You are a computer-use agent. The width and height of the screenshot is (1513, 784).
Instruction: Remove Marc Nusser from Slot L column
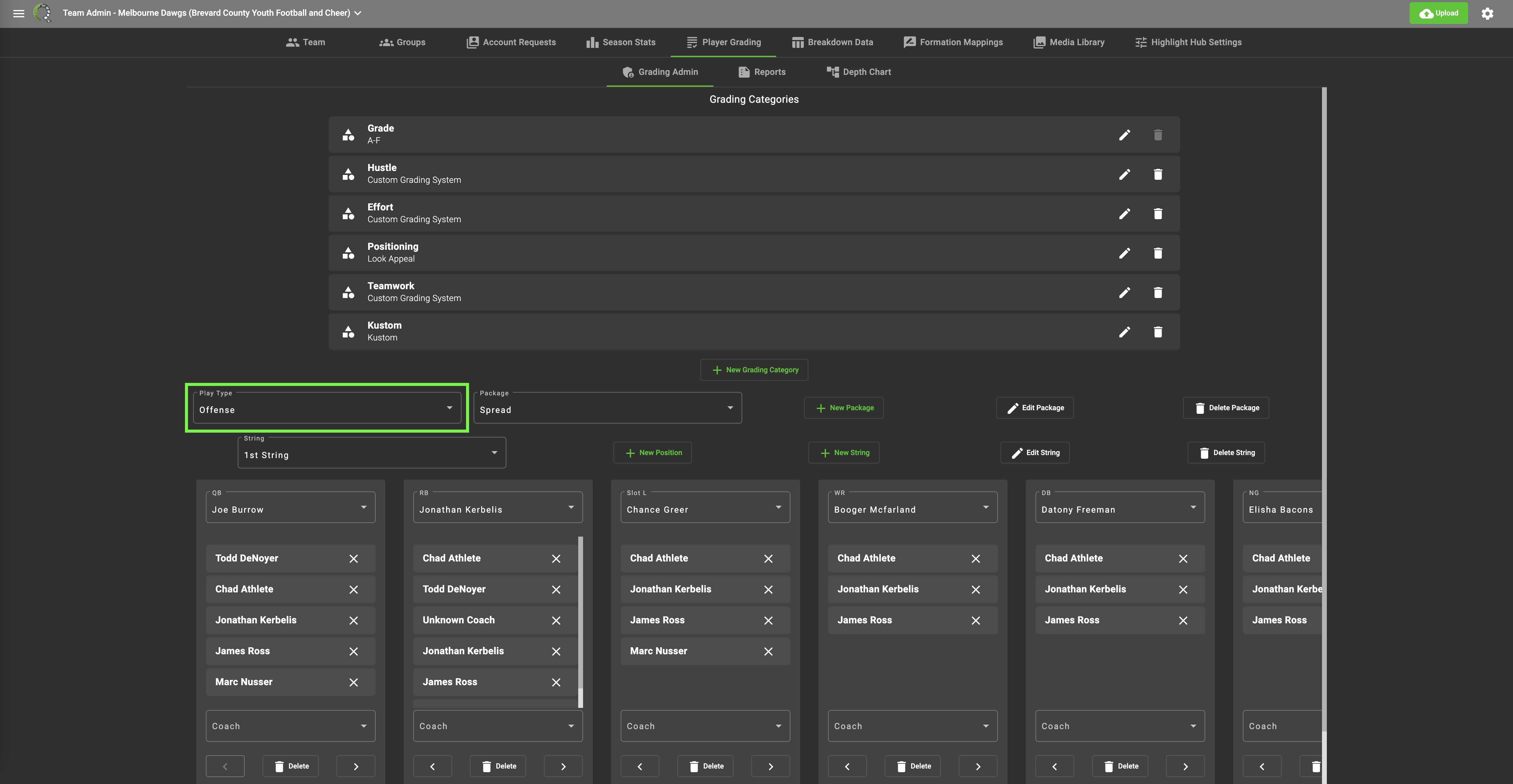(768, 651)
